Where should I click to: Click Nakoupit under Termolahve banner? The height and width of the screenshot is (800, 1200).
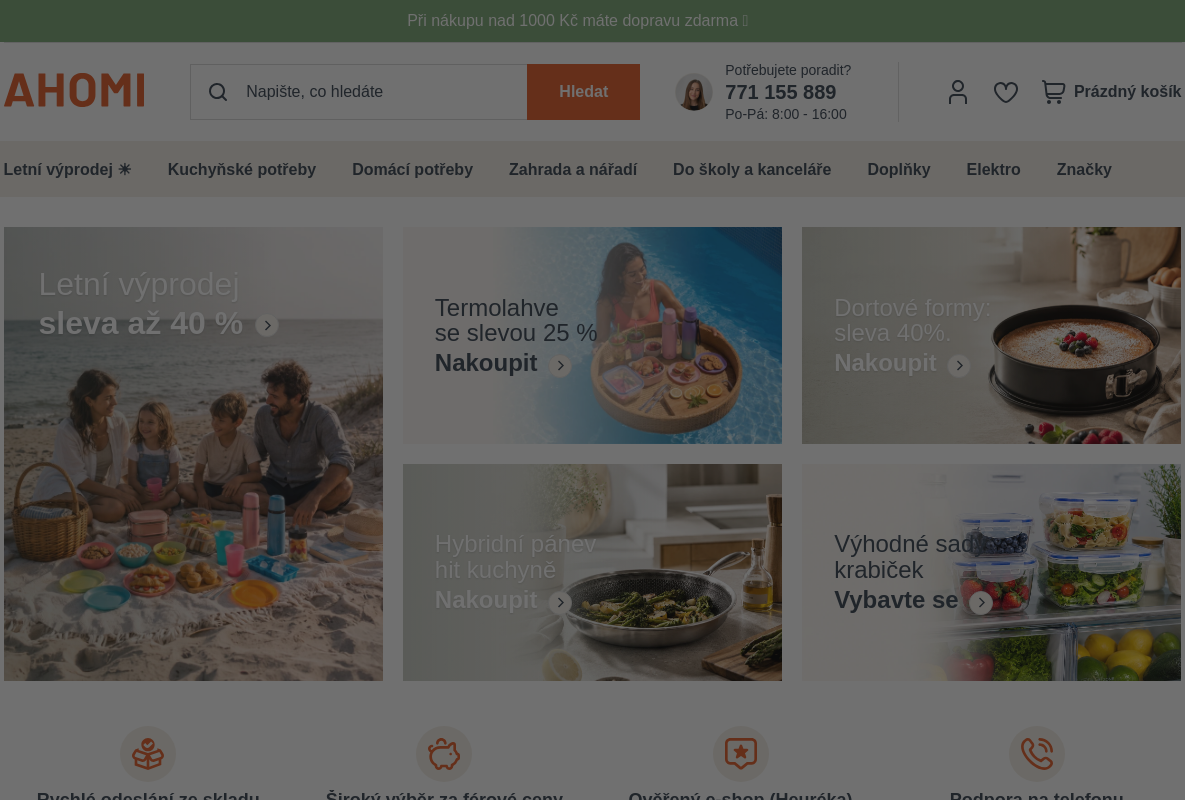pos(486,363)
